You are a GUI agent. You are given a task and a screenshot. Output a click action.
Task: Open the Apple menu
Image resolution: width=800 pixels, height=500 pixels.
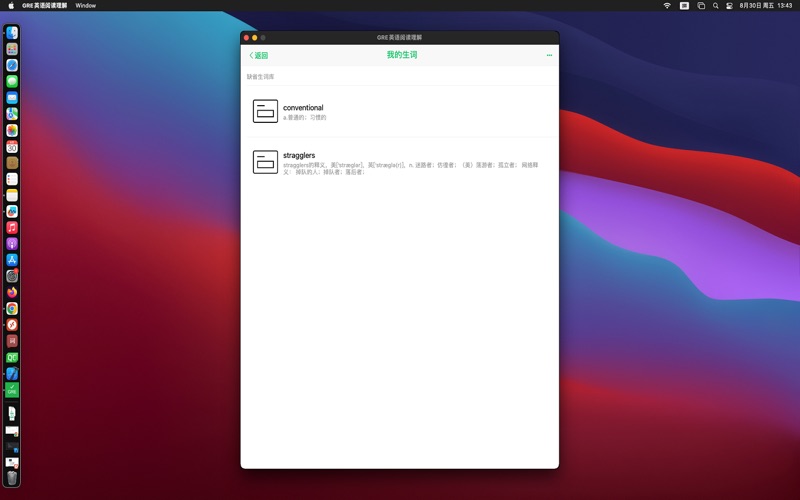tap(10, 5)
